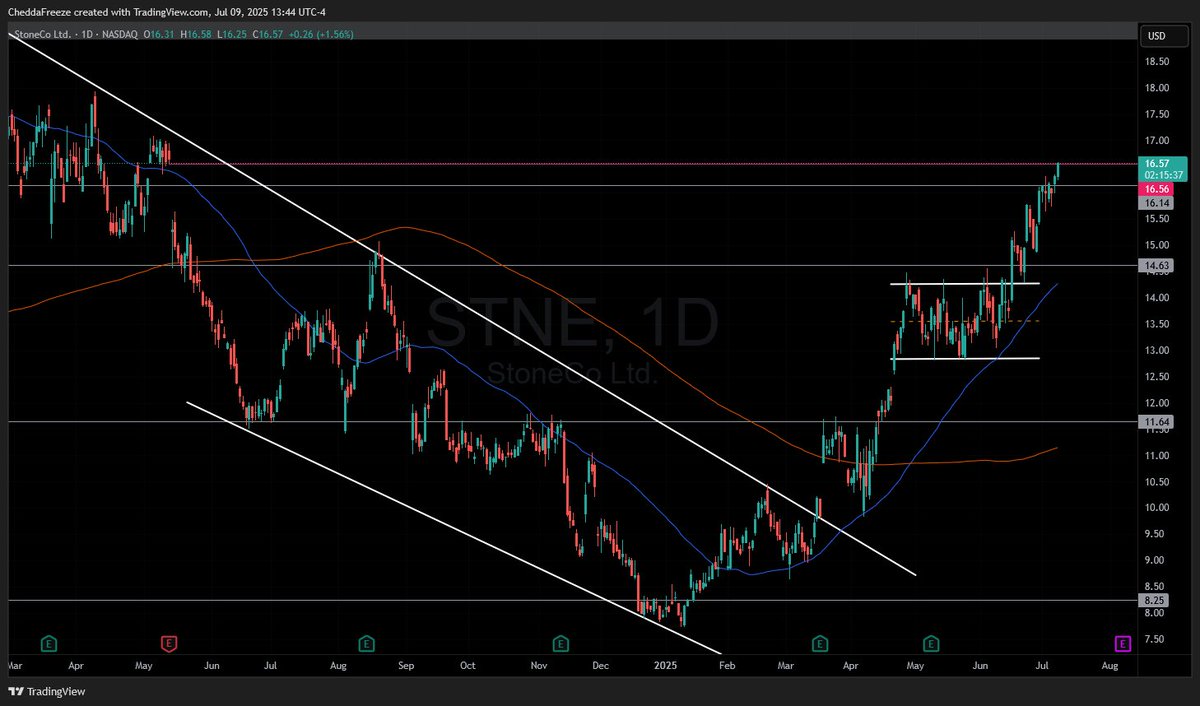Click the purple upcoming earnings E marker
Screen dimensions: 1200x706
[x=1122, y=642]
